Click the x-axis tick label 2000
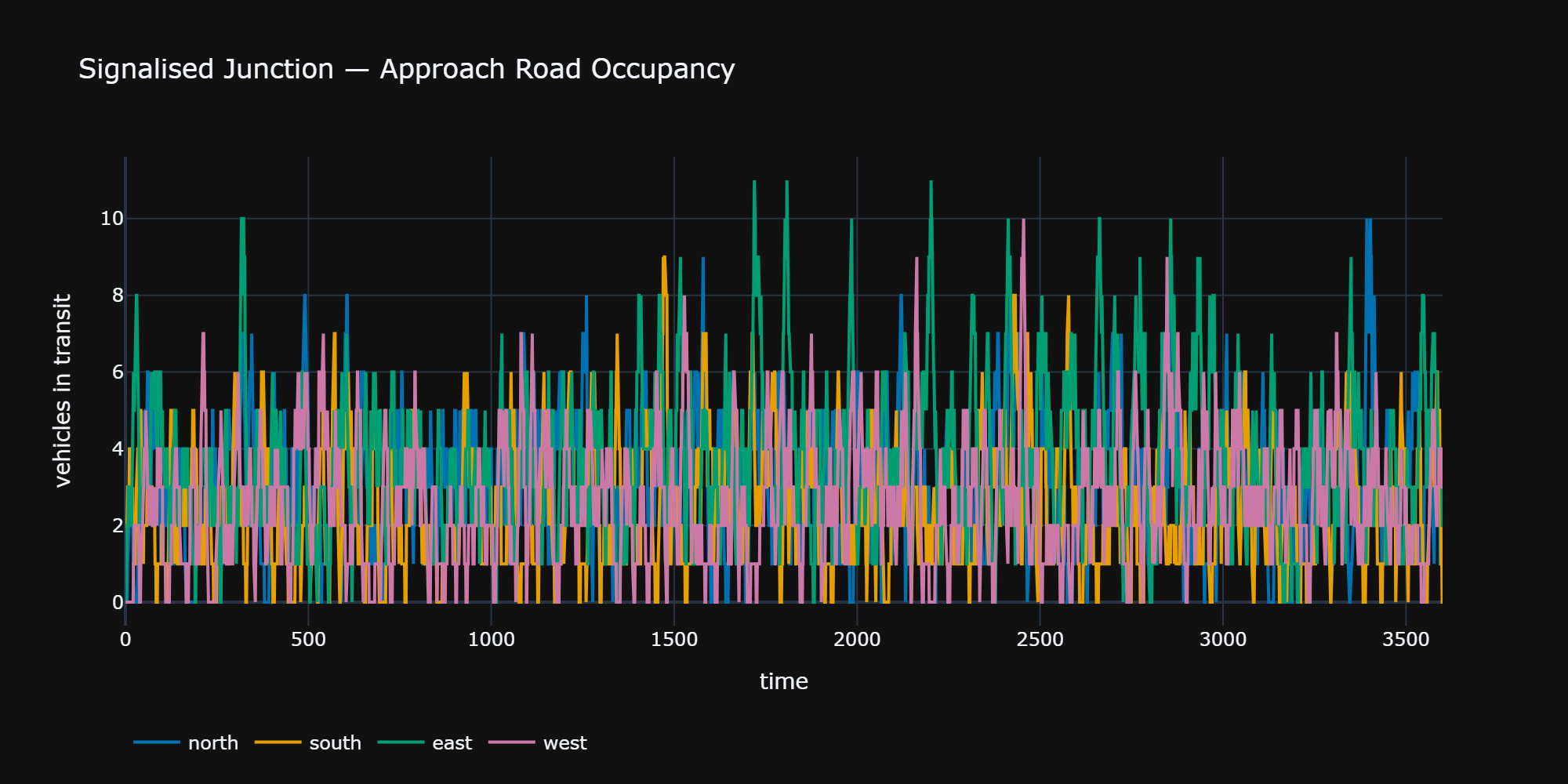1568x784 pixels. [857, 640]
